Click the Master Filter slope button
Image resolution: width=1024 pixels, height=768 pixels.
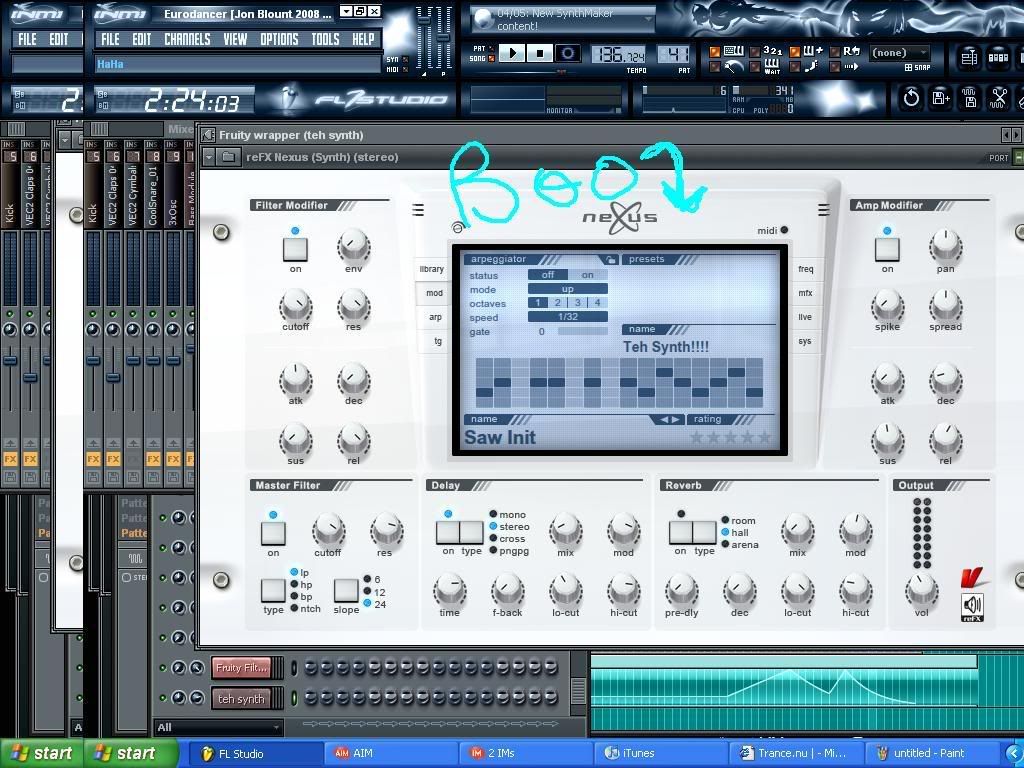346,590
